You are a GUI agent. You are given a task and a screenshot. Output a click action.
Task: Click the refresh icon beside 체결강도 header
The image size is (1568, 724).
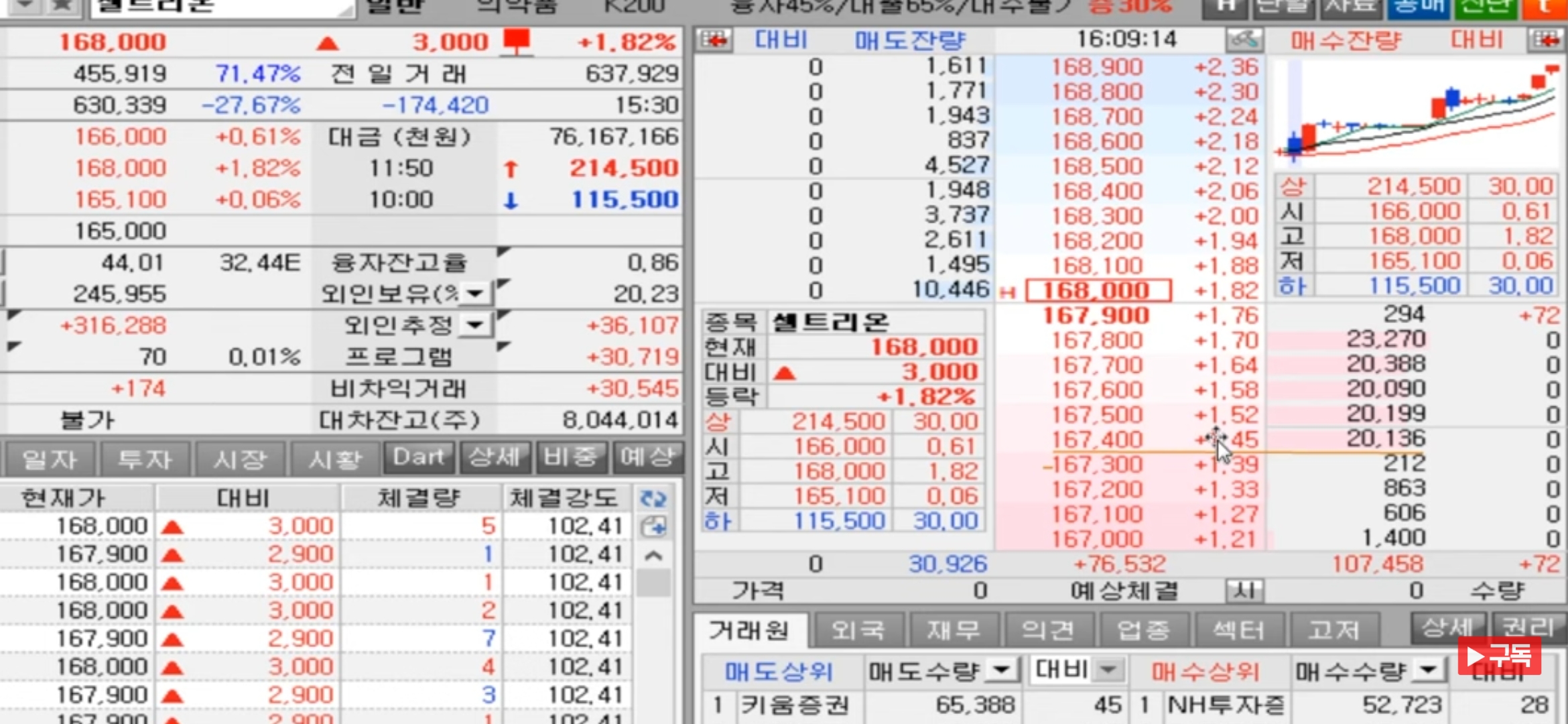click(x=653, y=499)
